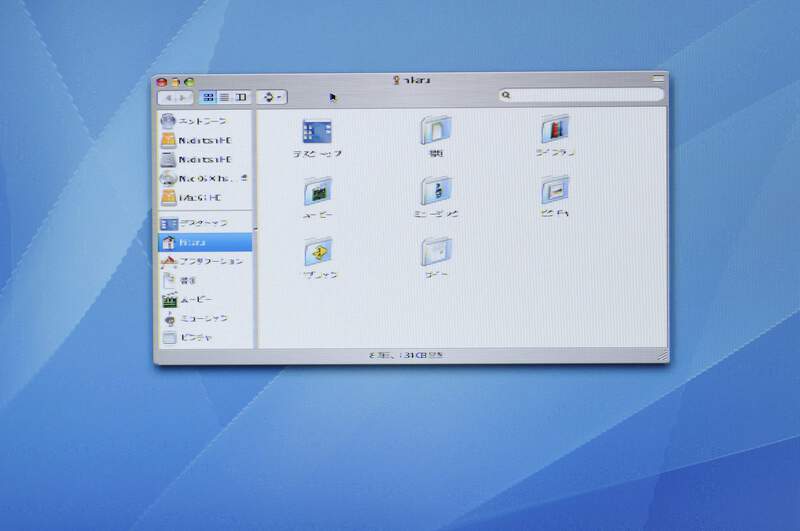Click the Back navigation arrow button
The height and width of the screenshot is (531, 800).
pos(170,98)
